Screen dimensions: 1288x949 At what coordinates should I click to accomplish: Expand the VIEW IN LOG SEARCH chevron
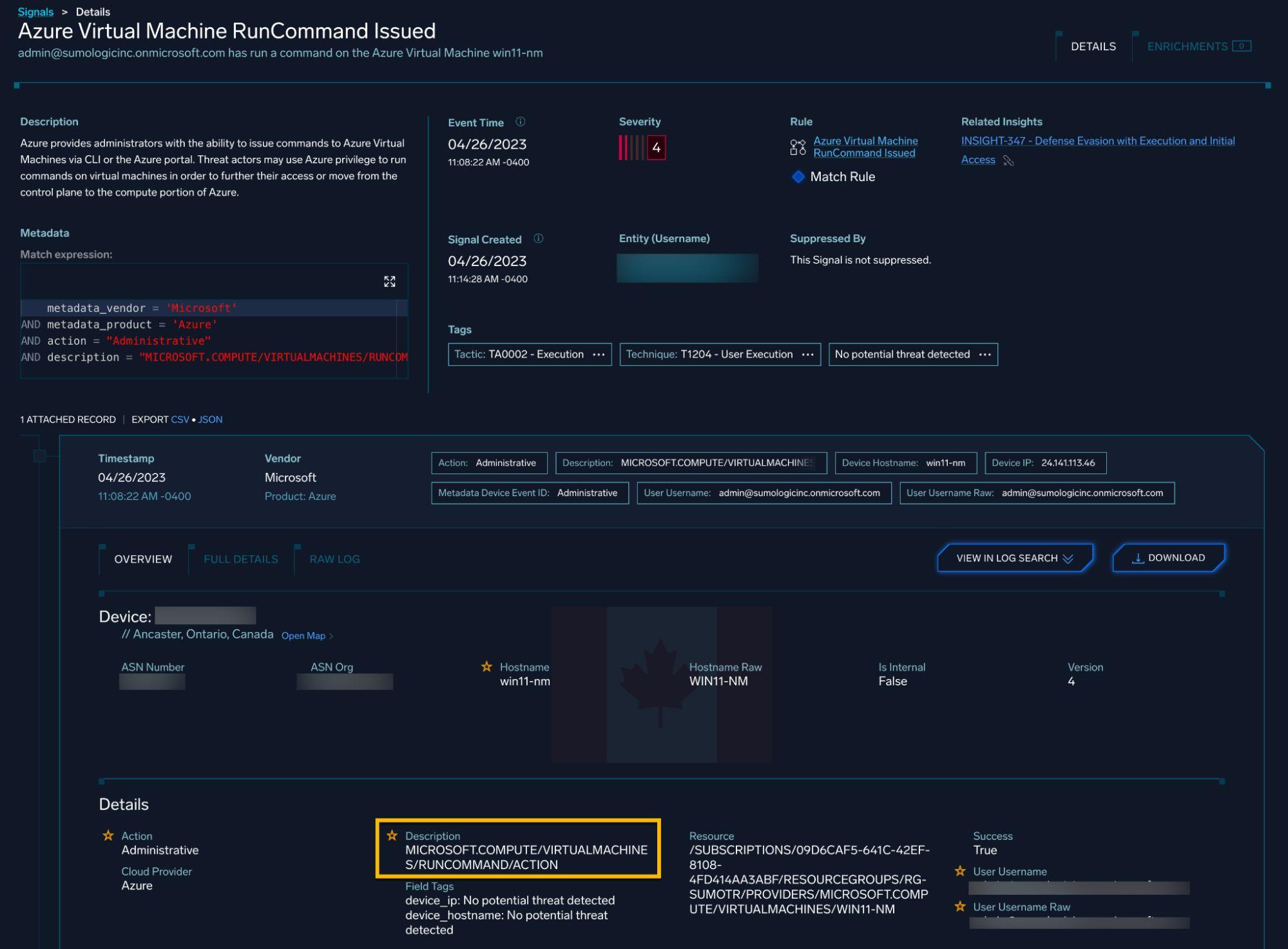1069,559
